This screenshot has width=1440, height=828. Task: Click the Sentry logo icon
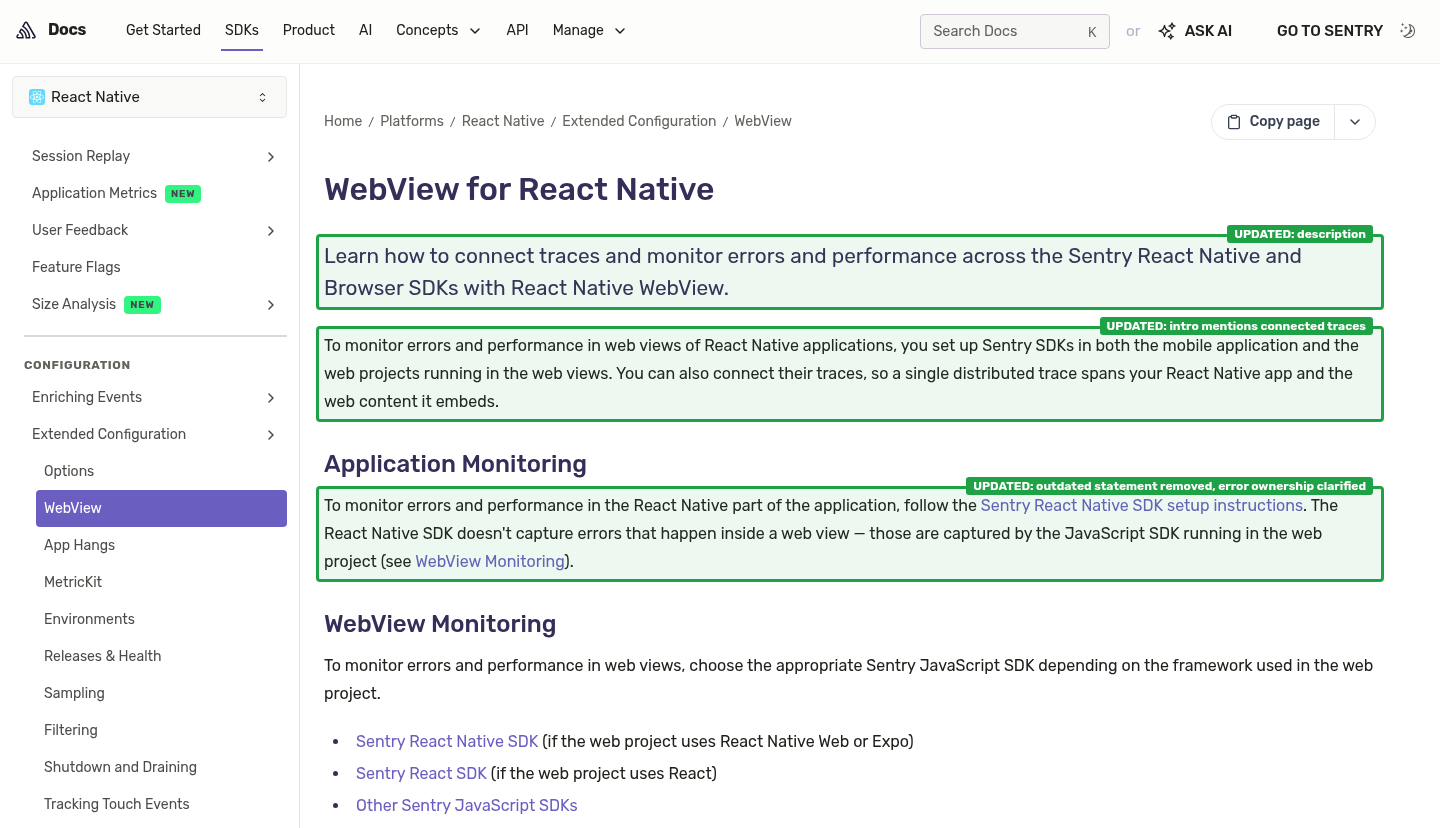tap(26, 31)
